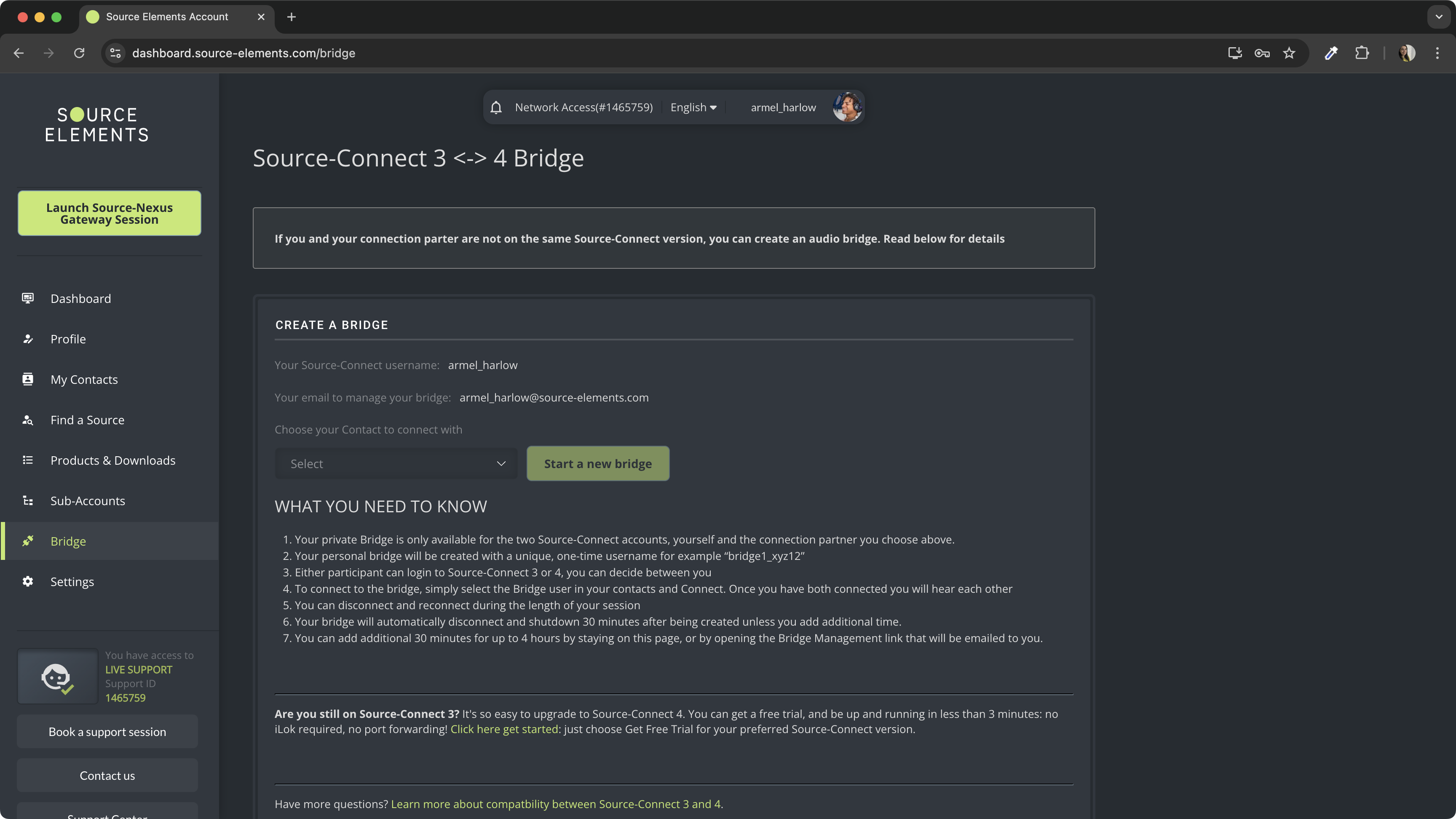Go to Products & Downloads
The image size is (1456, 819).
pyautogui.click(x=112, y=460)
